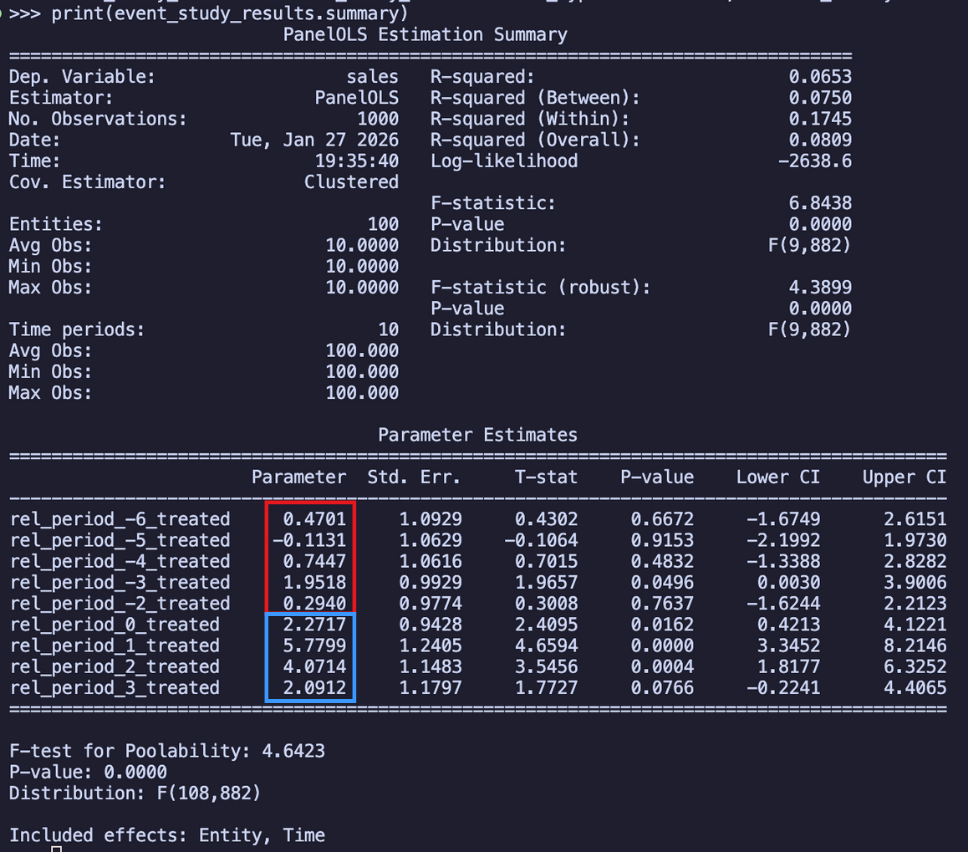Click the terminal cursor at the bottom
Screen dimensions: 970x854
57,850
